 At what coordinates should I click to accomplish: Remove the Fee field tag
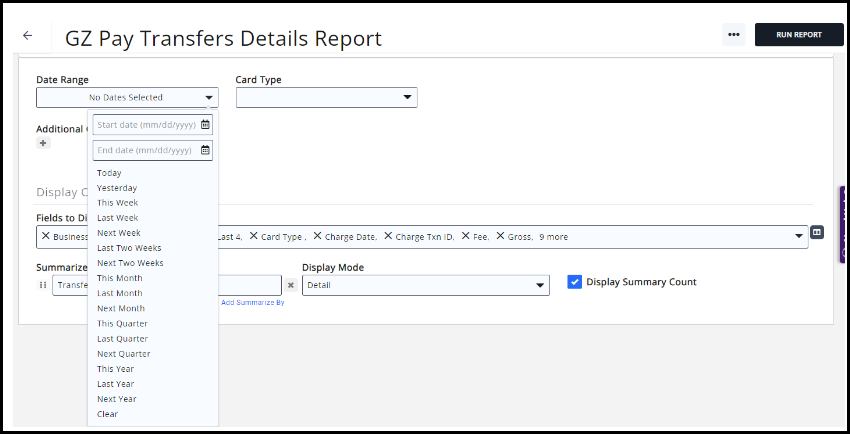click(x=465, y=237)
